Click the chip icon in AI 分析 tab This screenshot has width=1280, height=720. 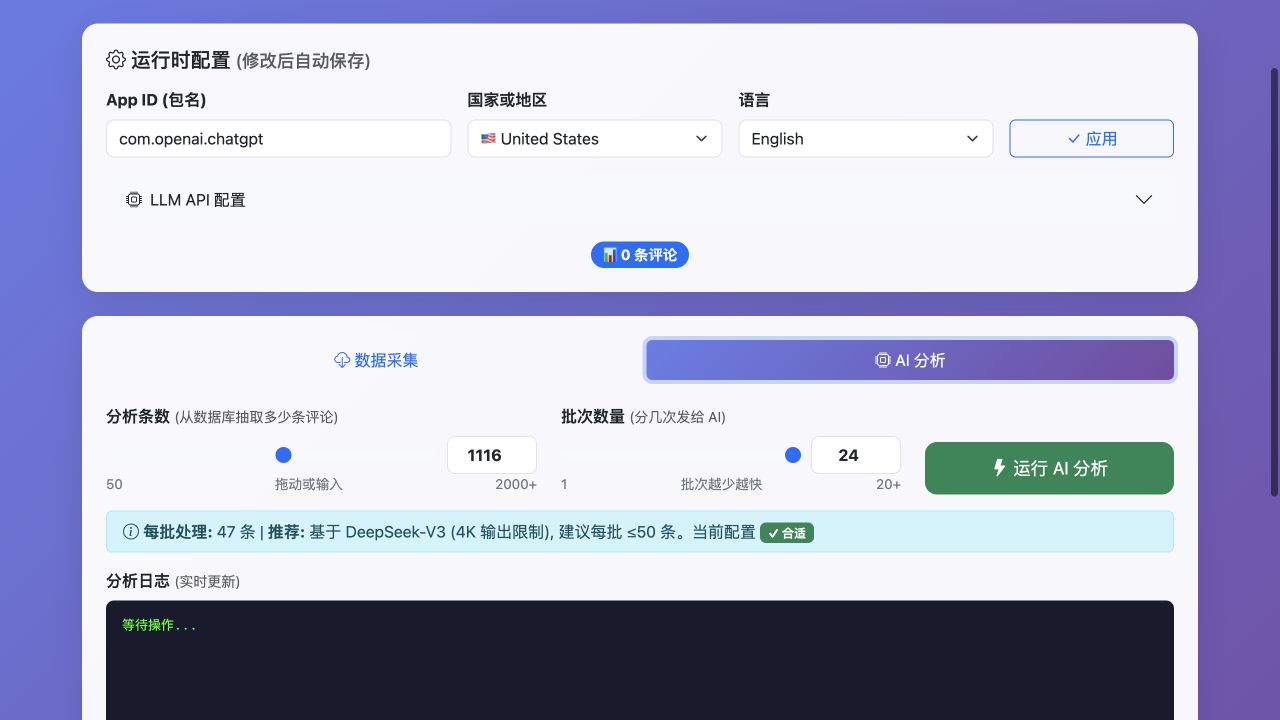[883, 360]
